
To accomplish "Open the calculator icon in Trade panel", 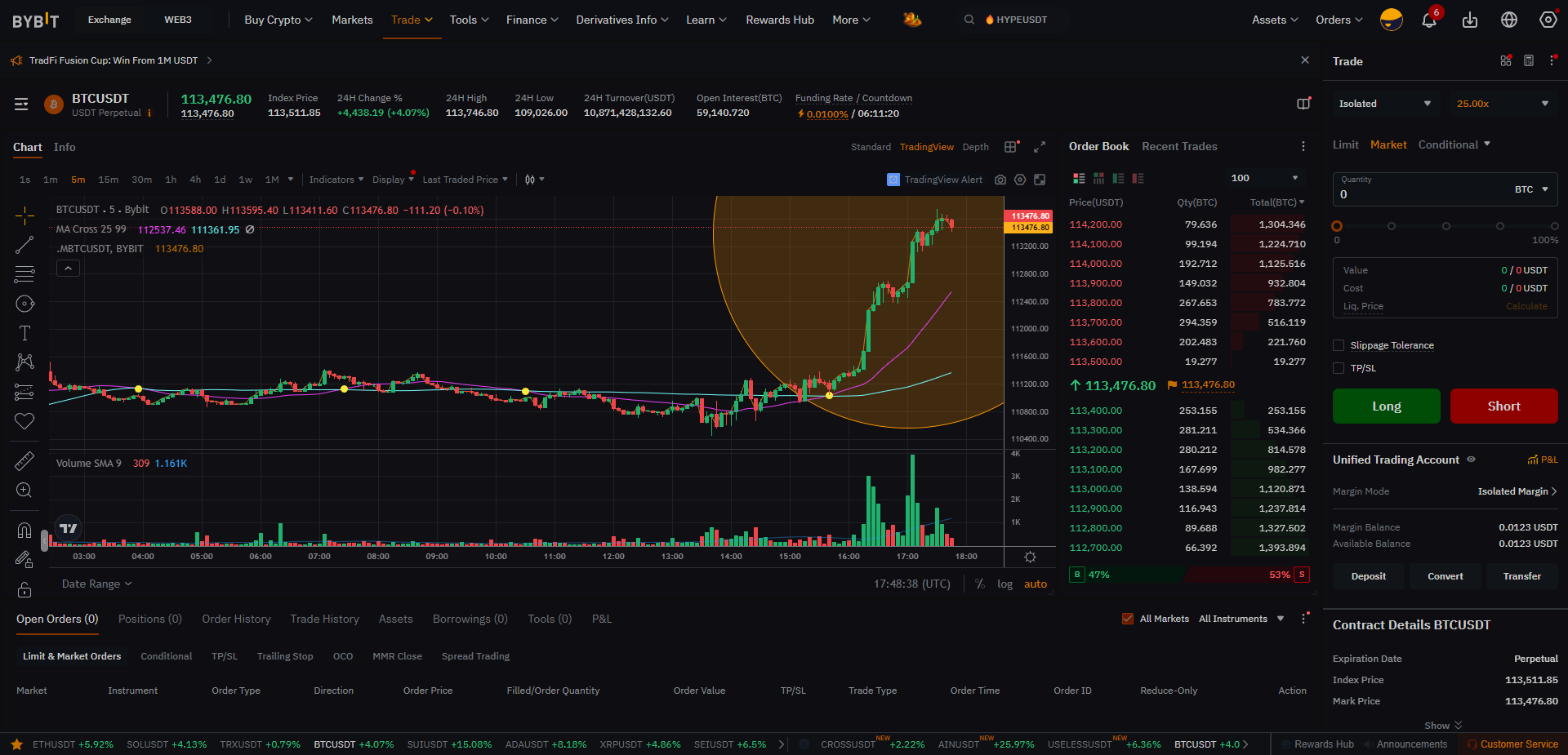I will [x=1529, y=60].
